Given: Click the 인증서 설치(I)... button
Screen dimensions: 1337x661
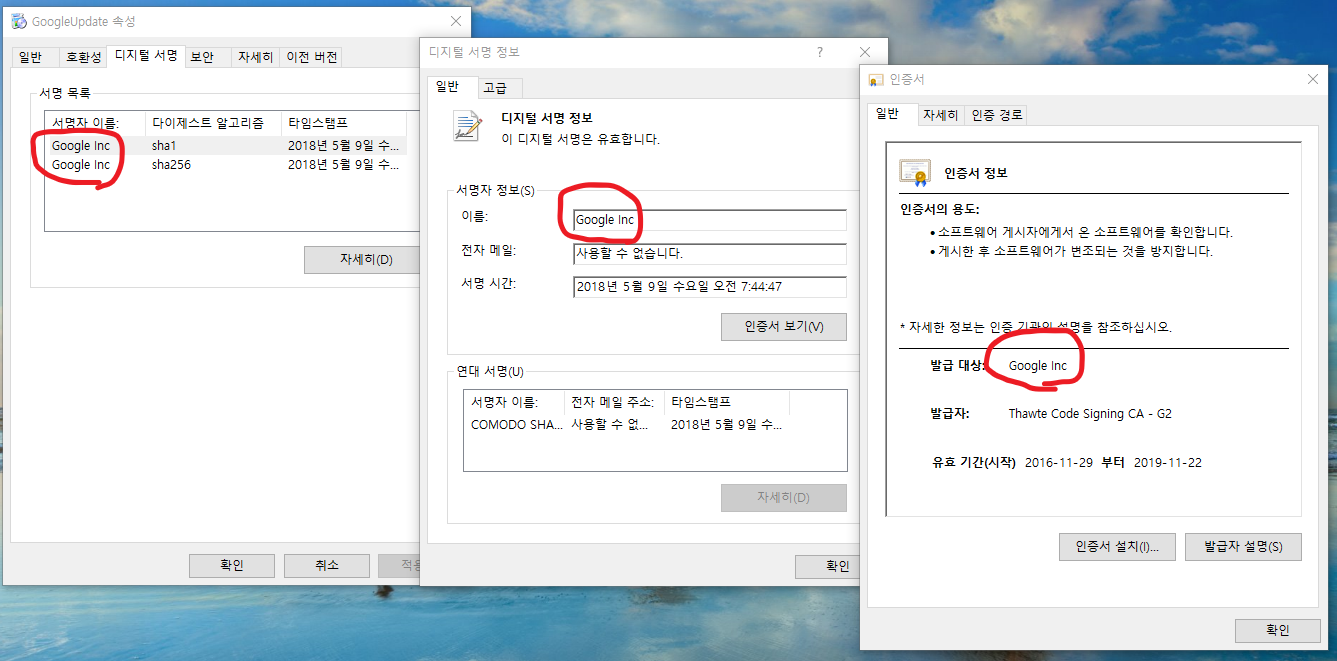Looking at the screenshot, I should click(1116, 547).
